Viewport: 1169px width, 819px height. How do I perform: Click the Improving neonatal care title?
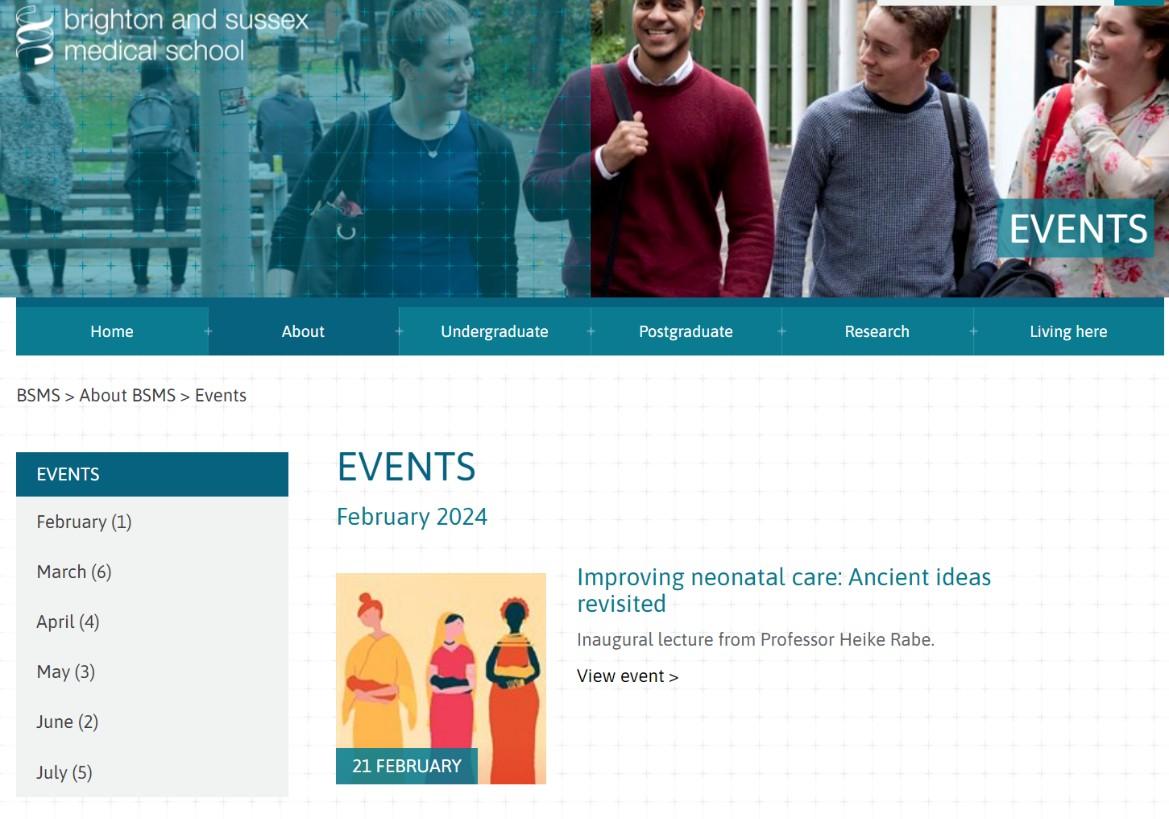click(784, 590)
